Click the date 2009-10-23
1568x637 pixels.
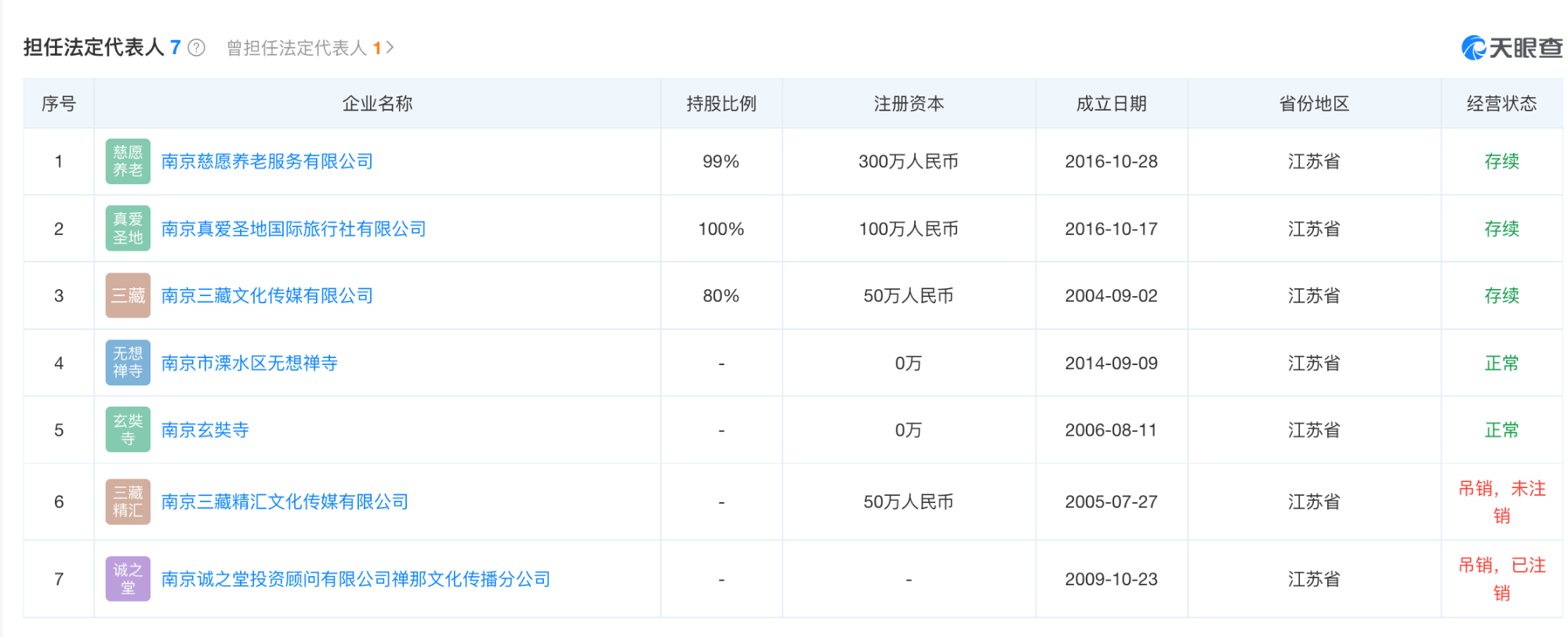click(x=1111, y=579)
